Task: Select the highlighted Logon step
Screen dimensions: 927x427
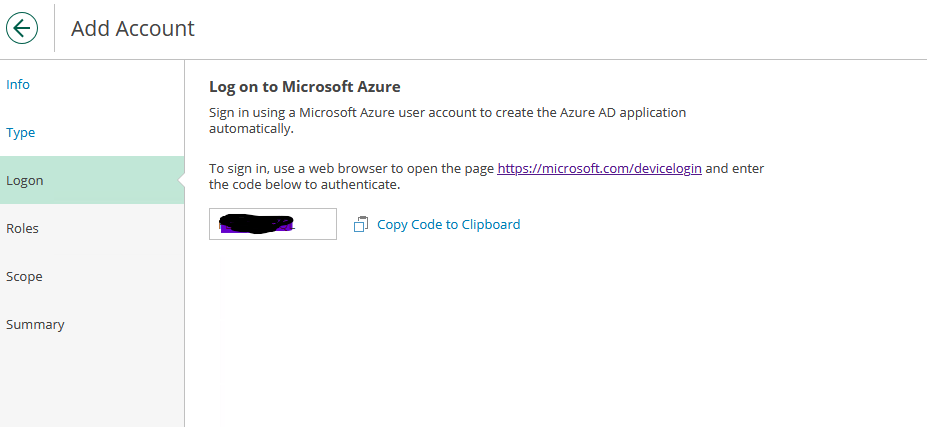Action: pyautogui.click(x=25, y=181)
